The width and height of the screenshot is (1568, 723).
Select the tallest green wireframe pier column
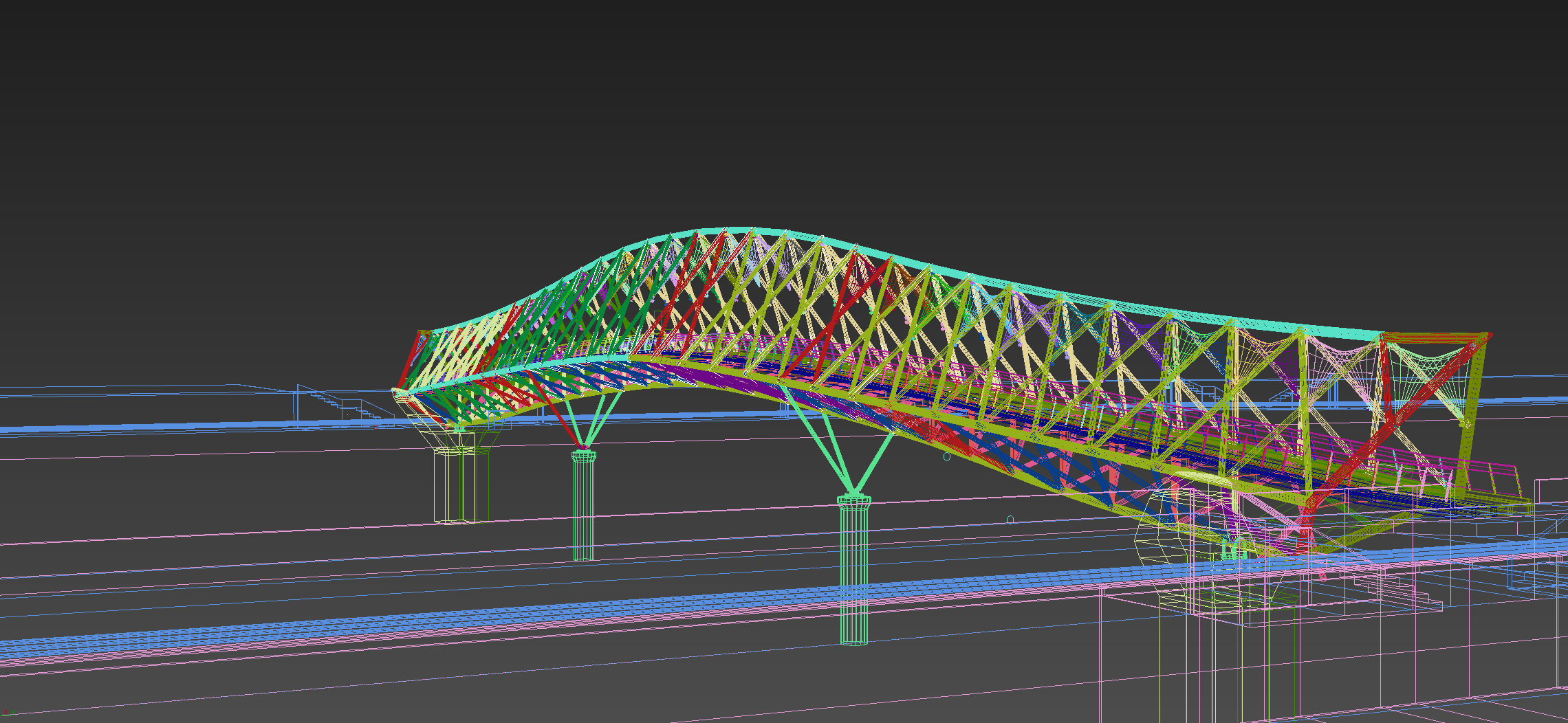[x=854, y=570]
